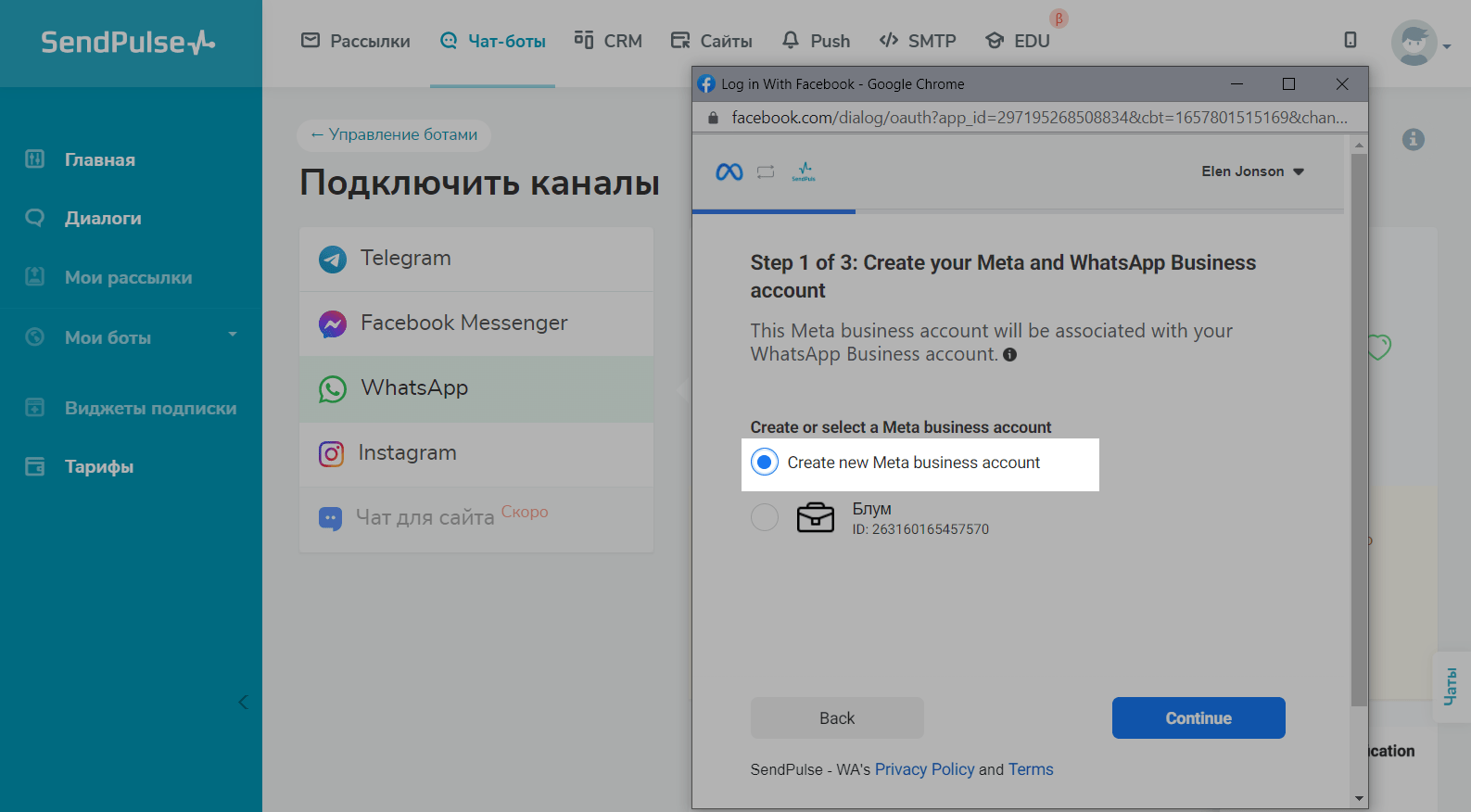Click the Meta logo in the dialog
1471x812 pixels.
(x=729, y=171)
